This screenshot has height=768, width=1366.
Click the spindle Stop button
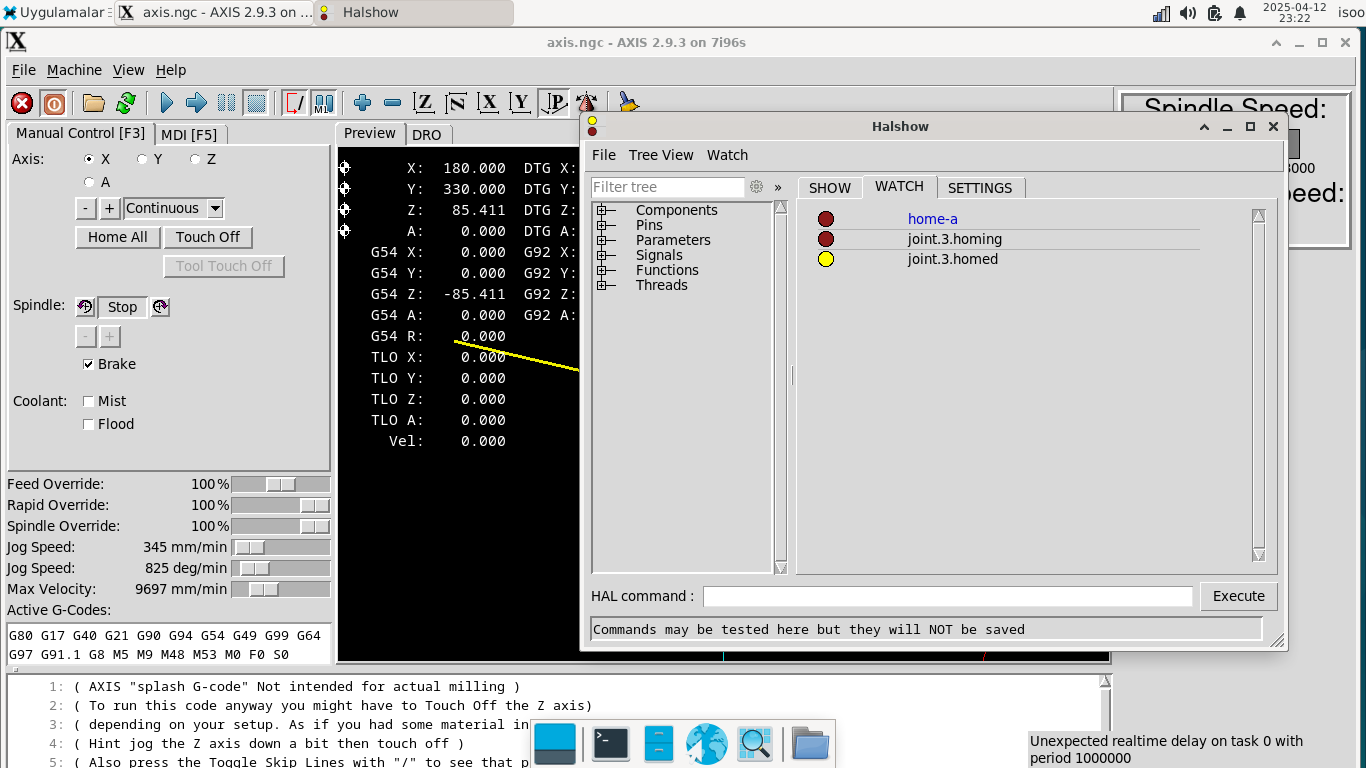tap(122, 307)
